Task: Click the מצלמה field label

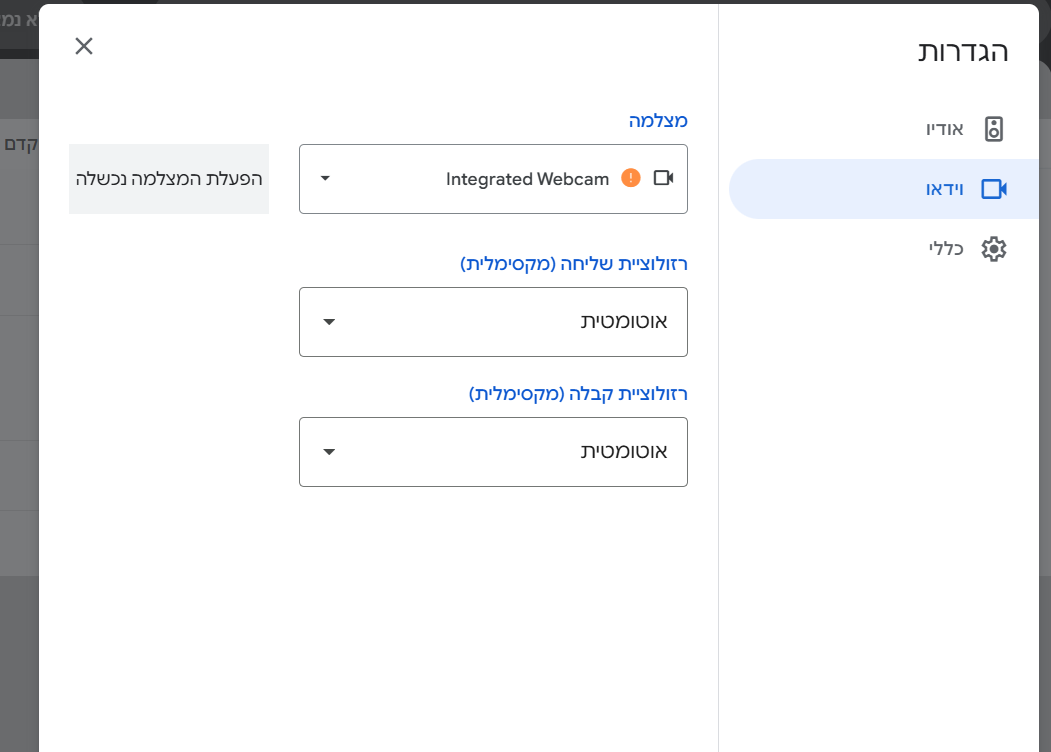Action: pyautogui.click(x=658, y=121)
